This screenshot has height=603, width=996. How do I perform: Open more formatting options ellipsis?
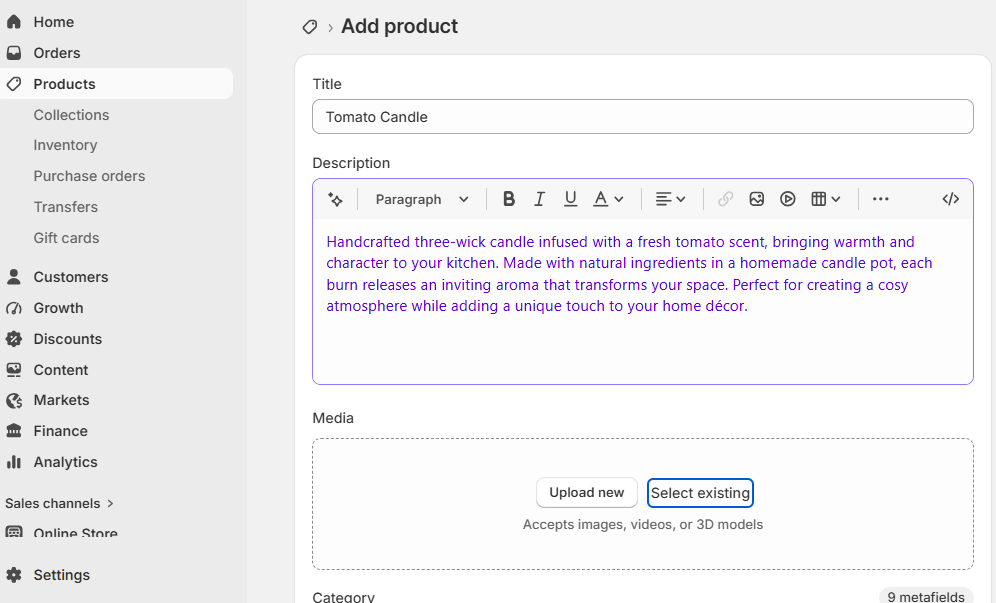[880, 200]
